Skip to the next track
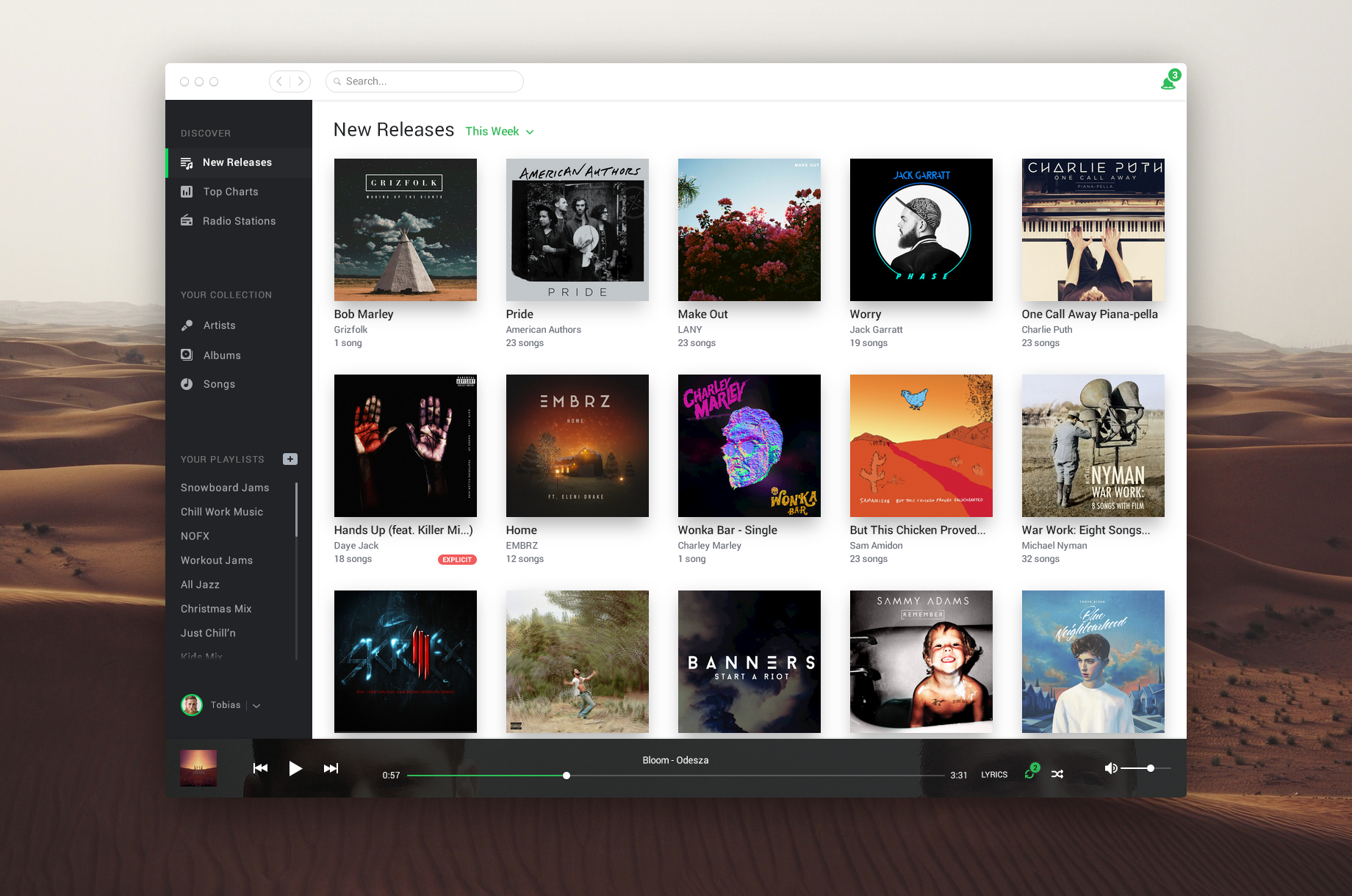 tap(331, 768)
